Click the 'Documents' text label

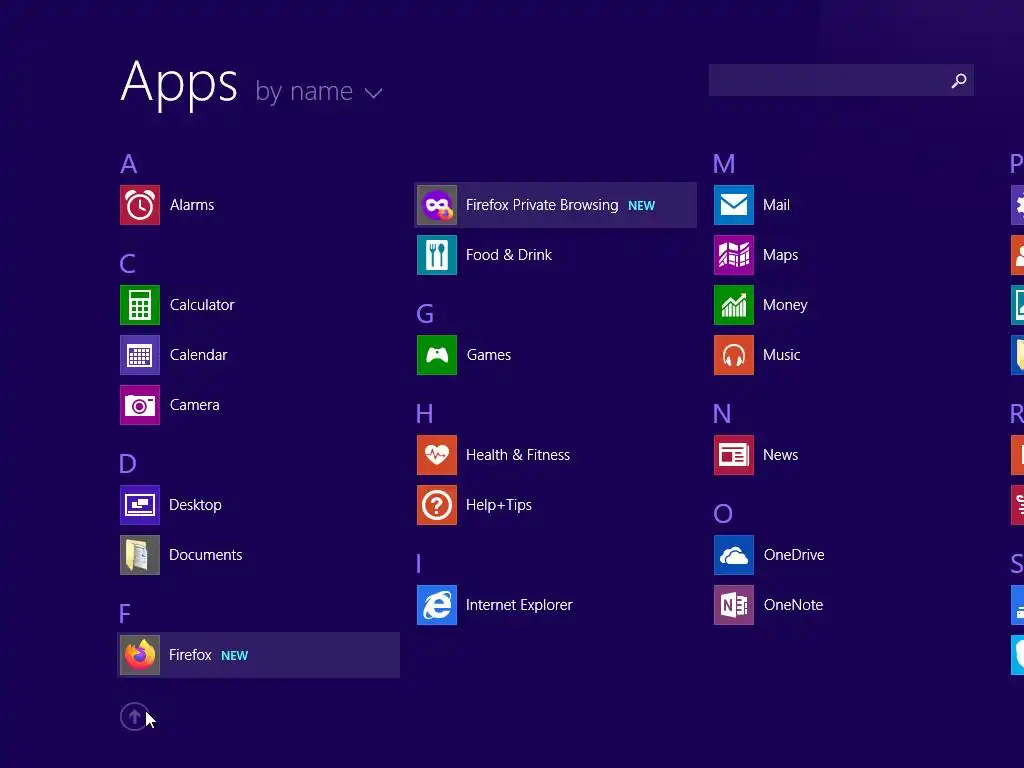point(206,555)
